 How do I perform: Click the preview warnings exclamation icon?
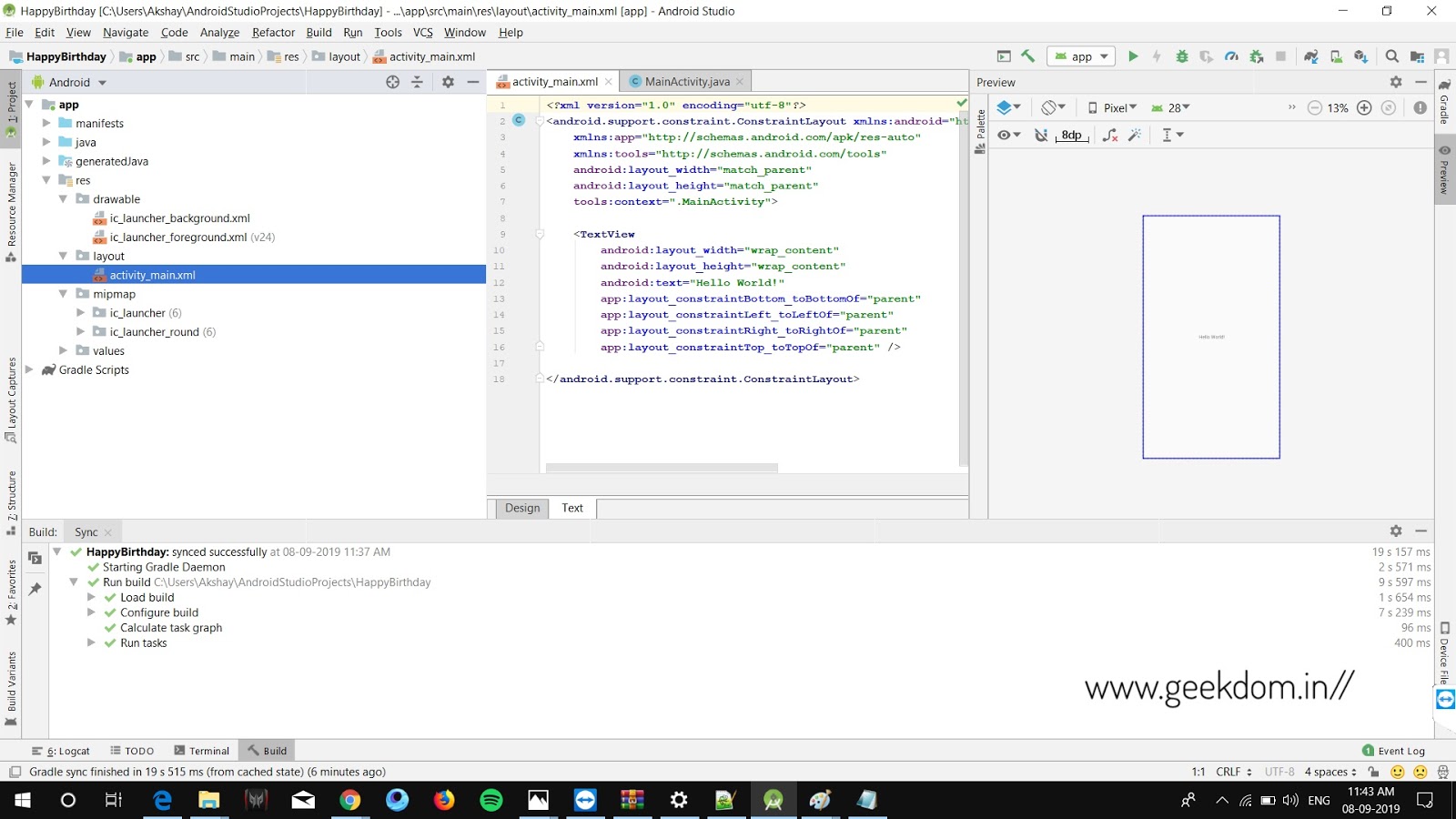pos(1421,107)
